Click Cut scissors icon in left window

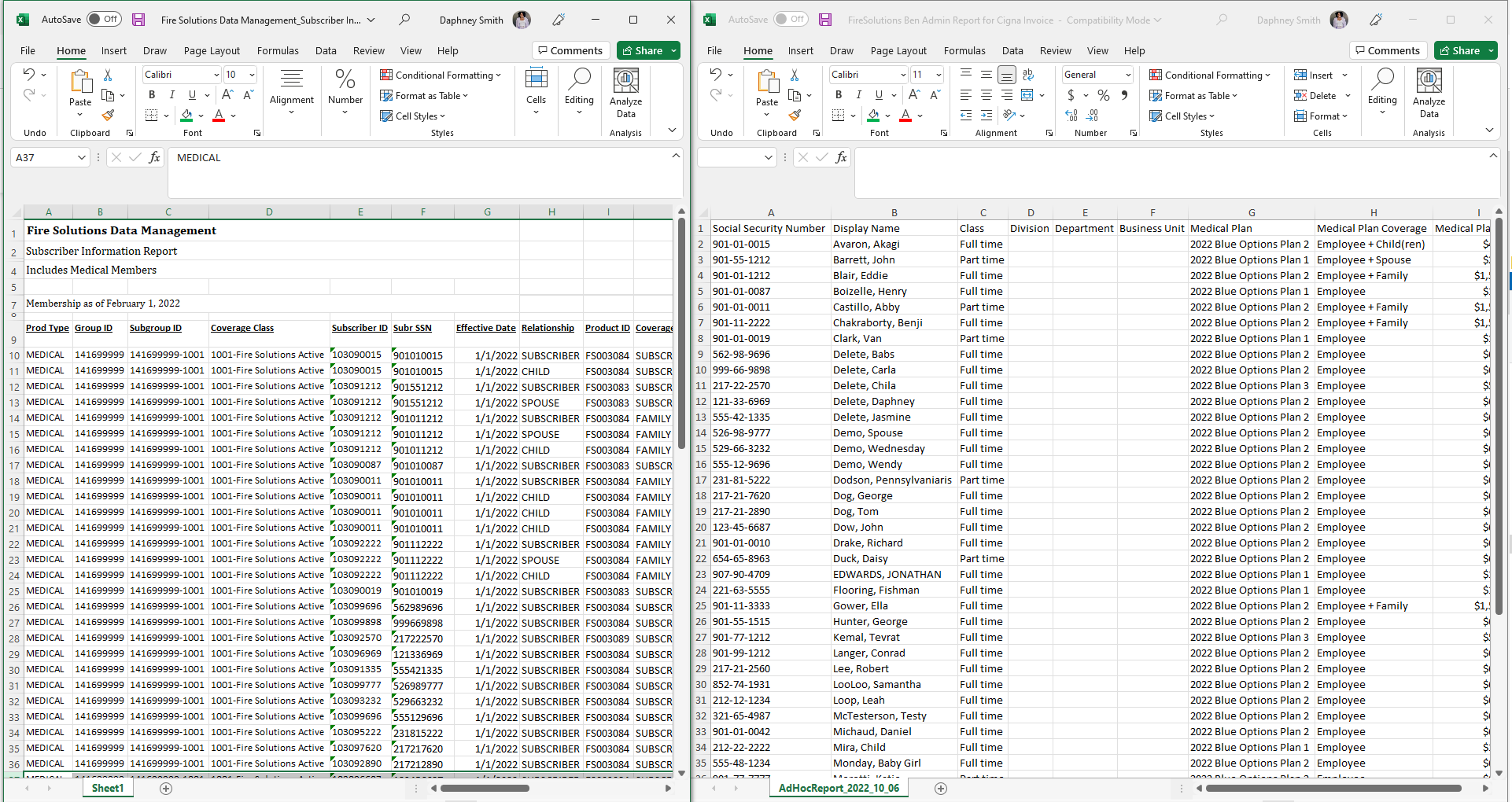108,75
